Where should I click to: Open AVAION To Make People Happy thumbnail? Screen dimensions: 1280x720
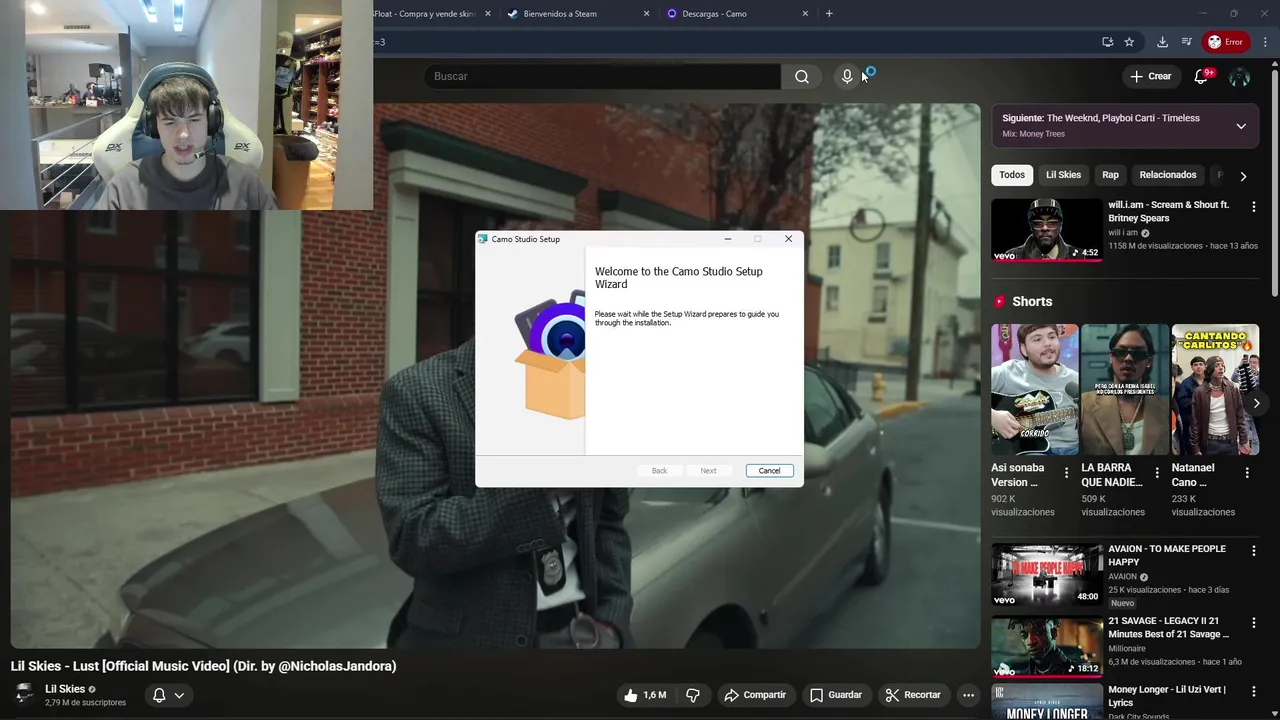[1047, 574]
